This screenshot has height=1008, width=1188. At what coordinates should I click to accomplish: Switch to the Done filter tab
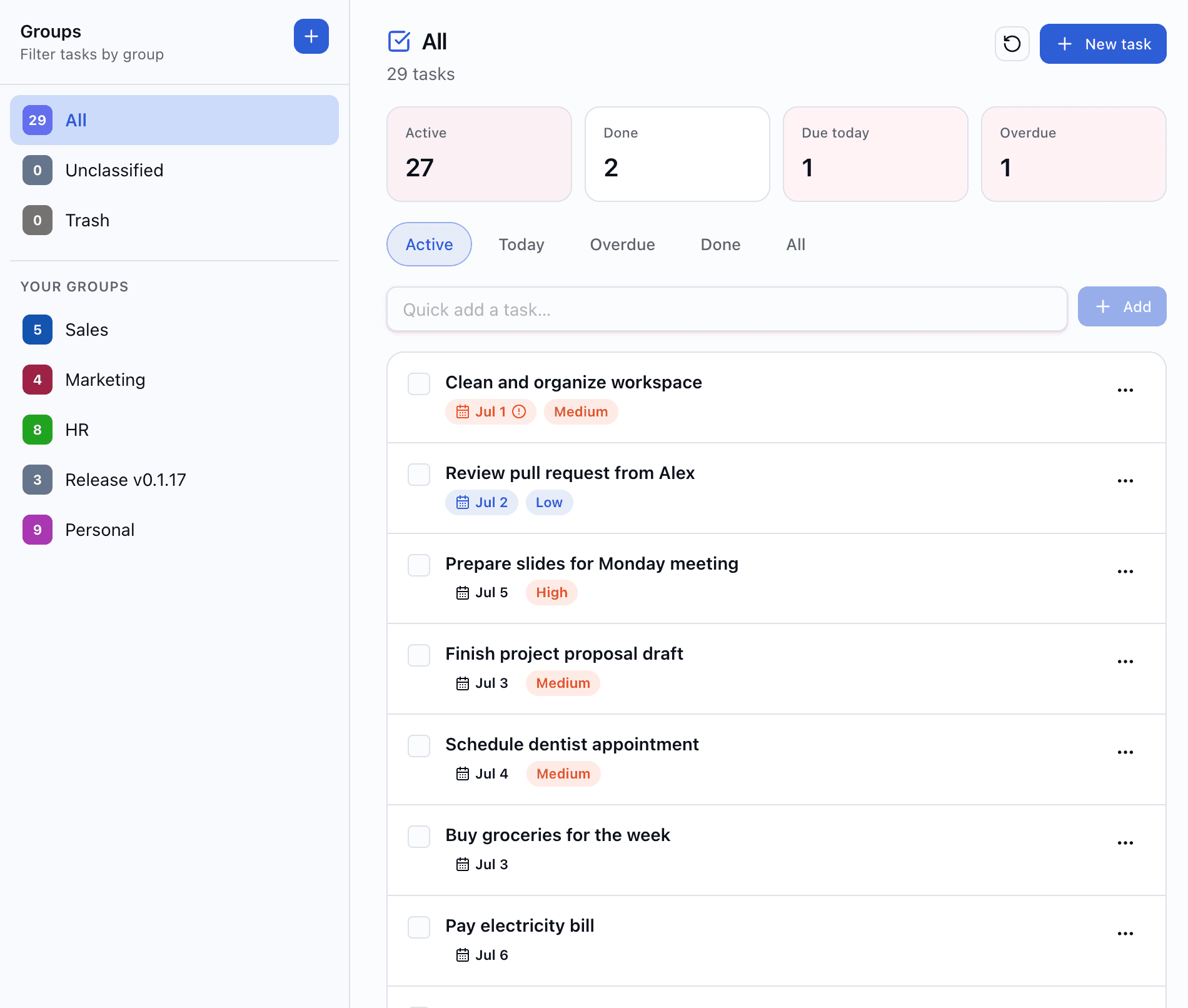pos(720,244)
